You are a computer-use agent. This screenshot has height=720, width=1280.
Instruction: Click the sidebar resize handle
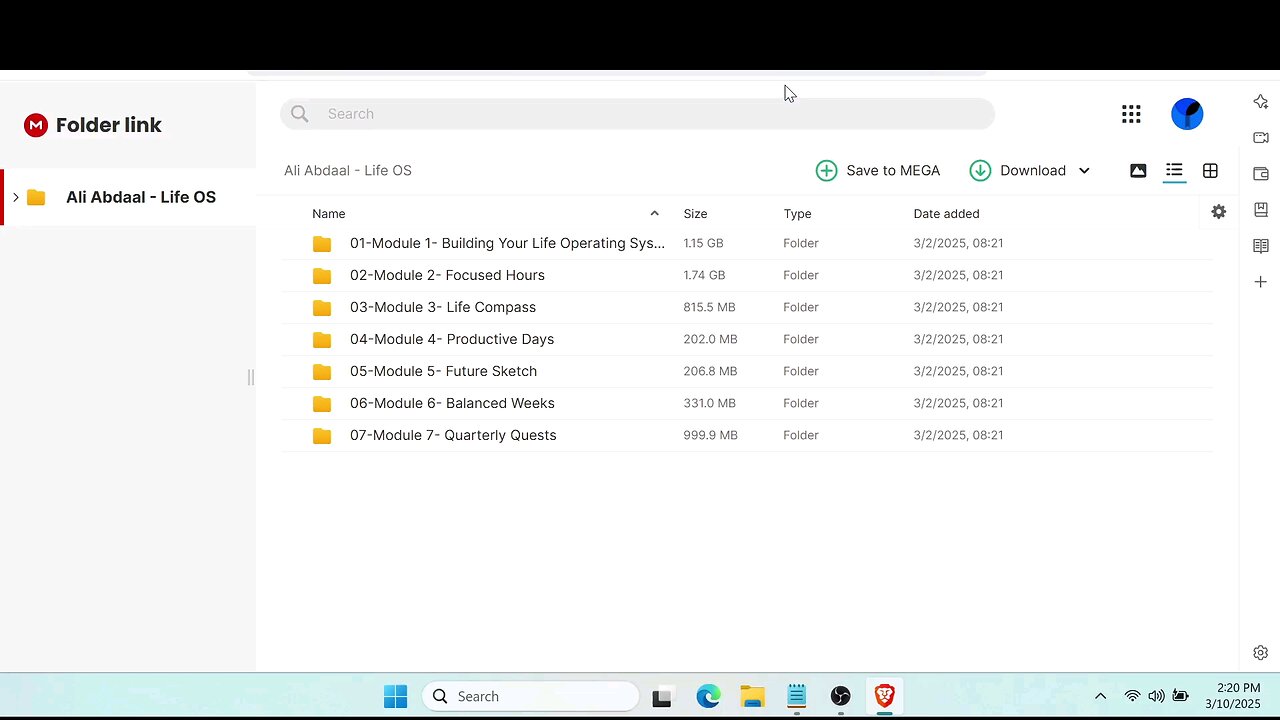coord(251,377)
